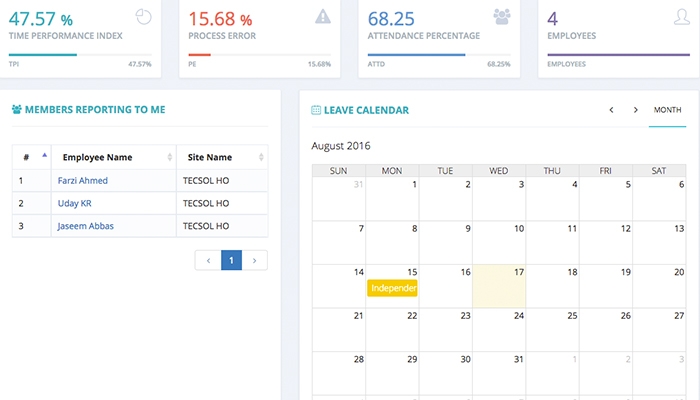Select August 20 in the calendar
Image resolution: width=700 pixels, height=400 pixels.
[659, 286]
